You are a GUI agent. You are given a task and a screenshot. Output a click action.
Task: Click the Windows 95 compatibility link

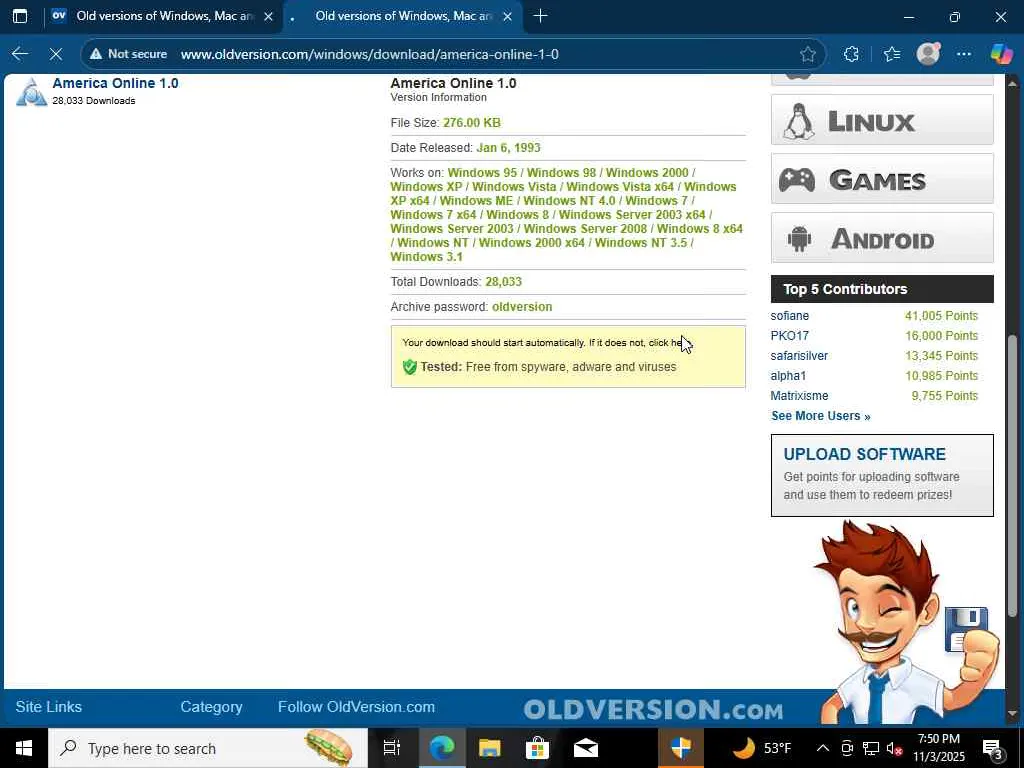482,172
